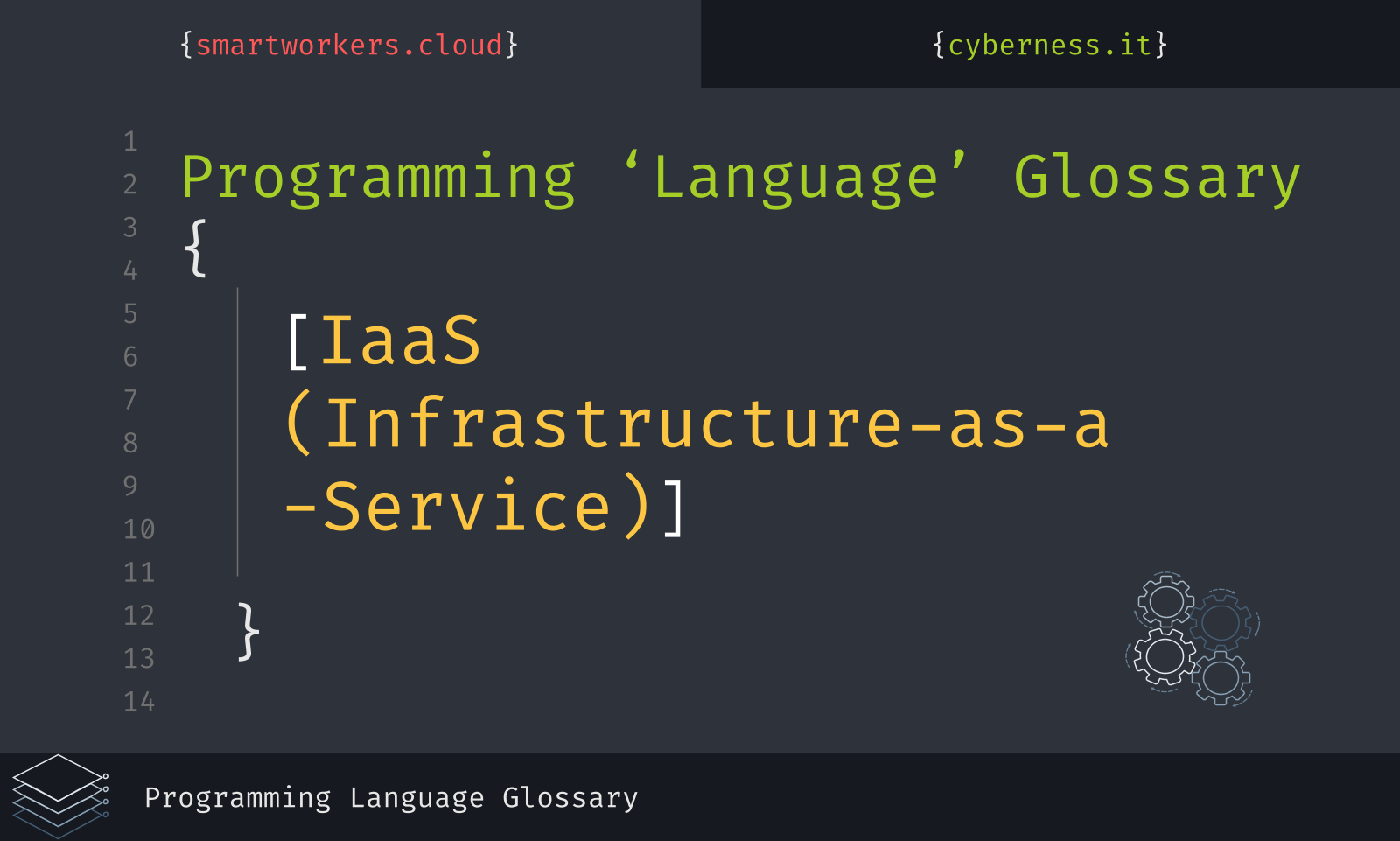Image resolution: width=1400 pixels, height=841 pixels.
Task: Click the closing curly brace
Action: [x=248, y=631]
